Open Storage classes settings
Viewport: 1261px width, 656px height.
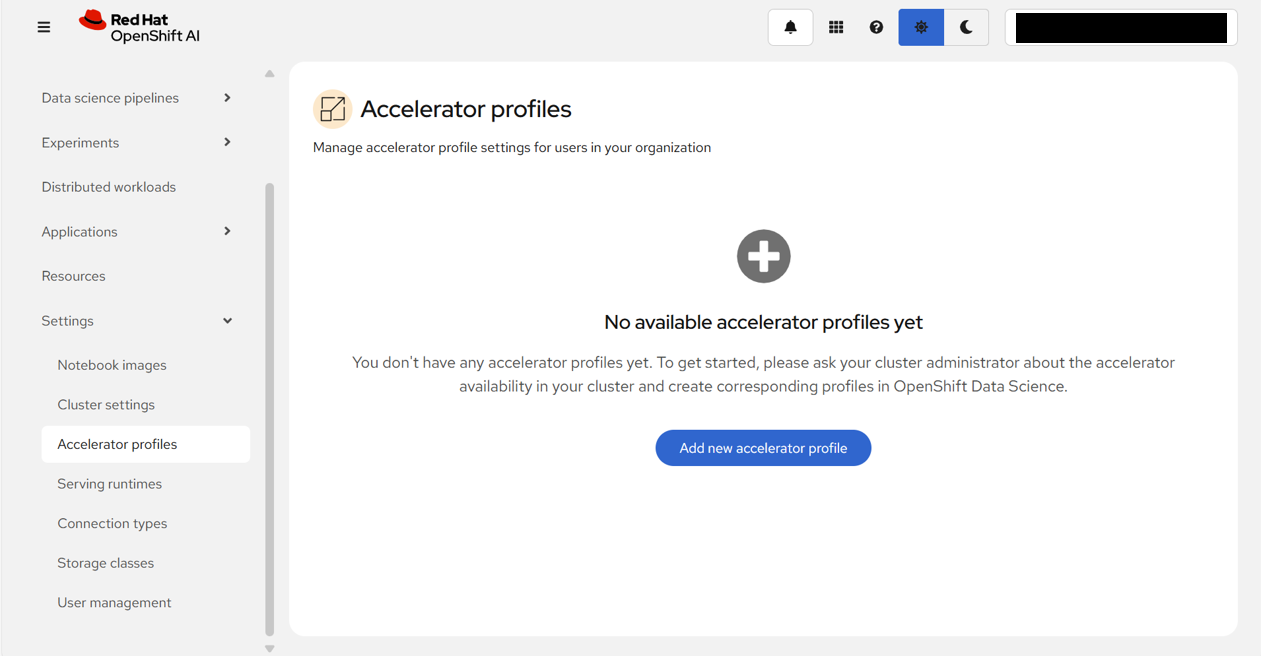146,563
